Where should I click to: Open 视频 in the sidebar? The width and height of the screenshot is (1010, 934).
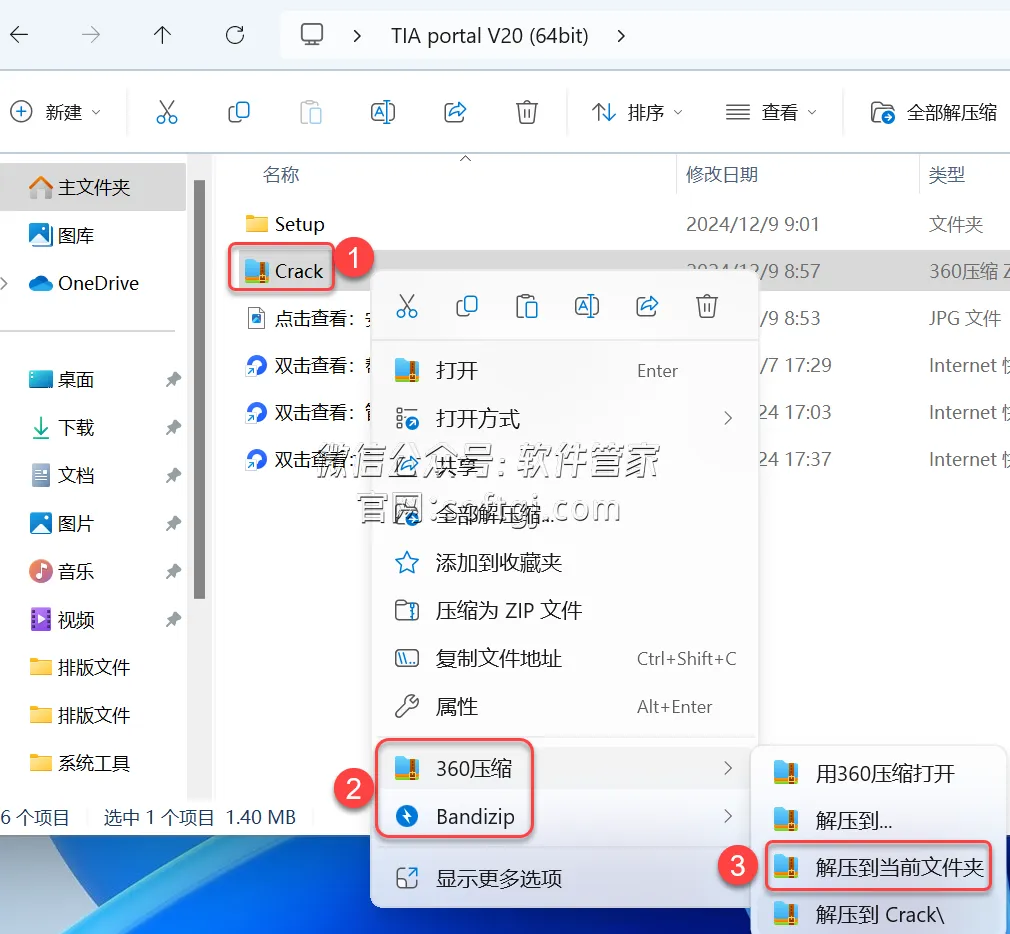coord(62,620)
